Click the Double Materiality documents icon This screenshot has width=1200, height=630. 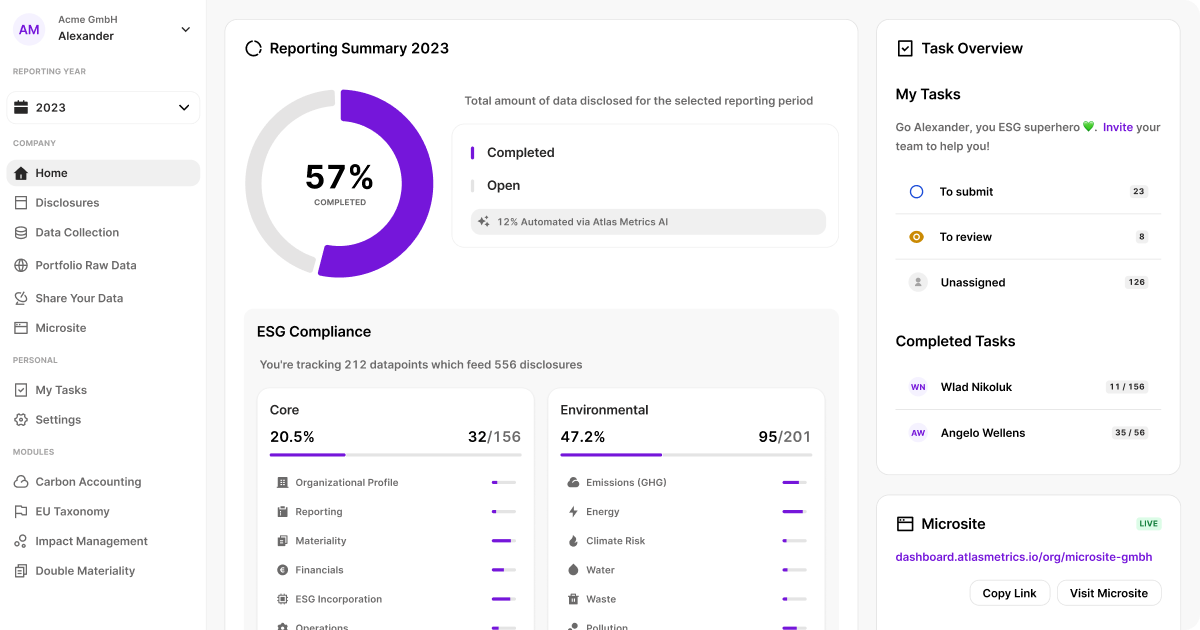point(21,572)
